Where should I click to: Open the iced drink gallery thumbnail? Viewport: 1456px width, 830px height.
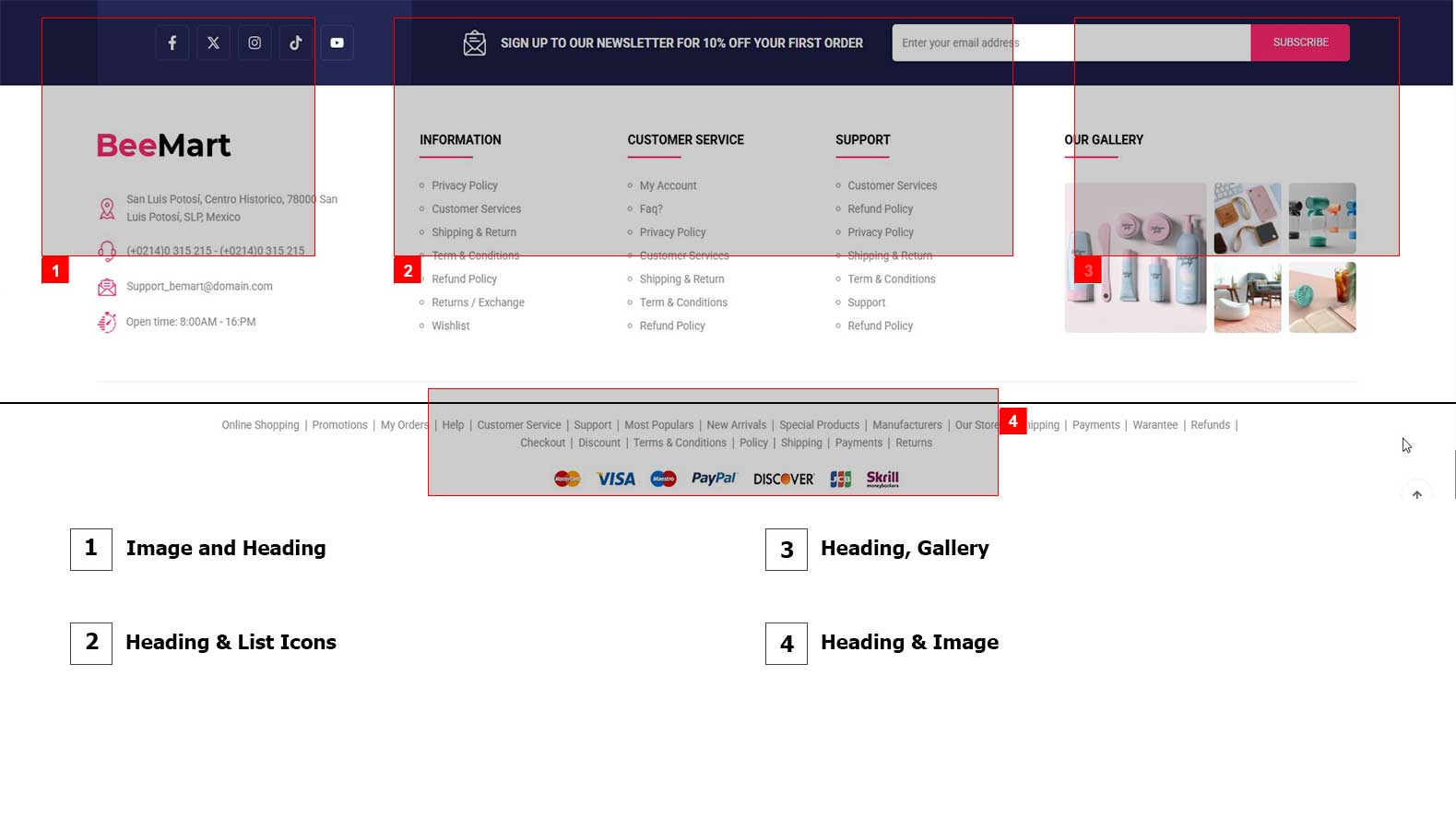point(1321,298)
